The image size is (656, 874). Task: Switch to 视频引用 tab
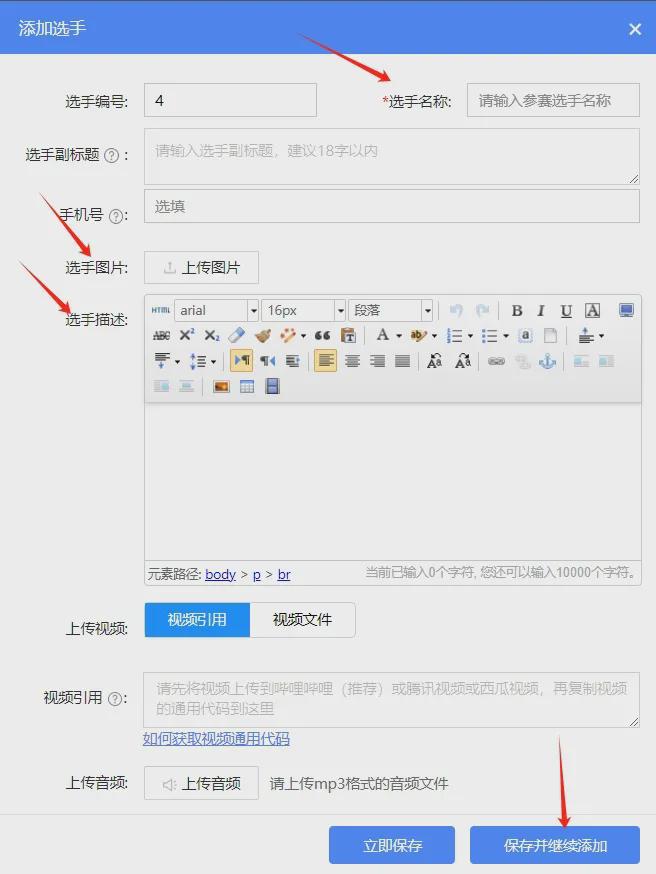(197, 619)
